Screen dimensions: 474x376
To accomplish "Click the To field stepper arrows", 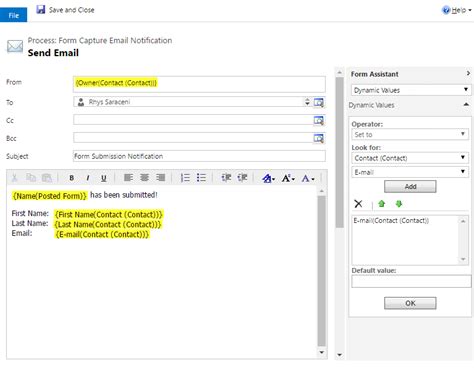I will (x=307, y=102).
